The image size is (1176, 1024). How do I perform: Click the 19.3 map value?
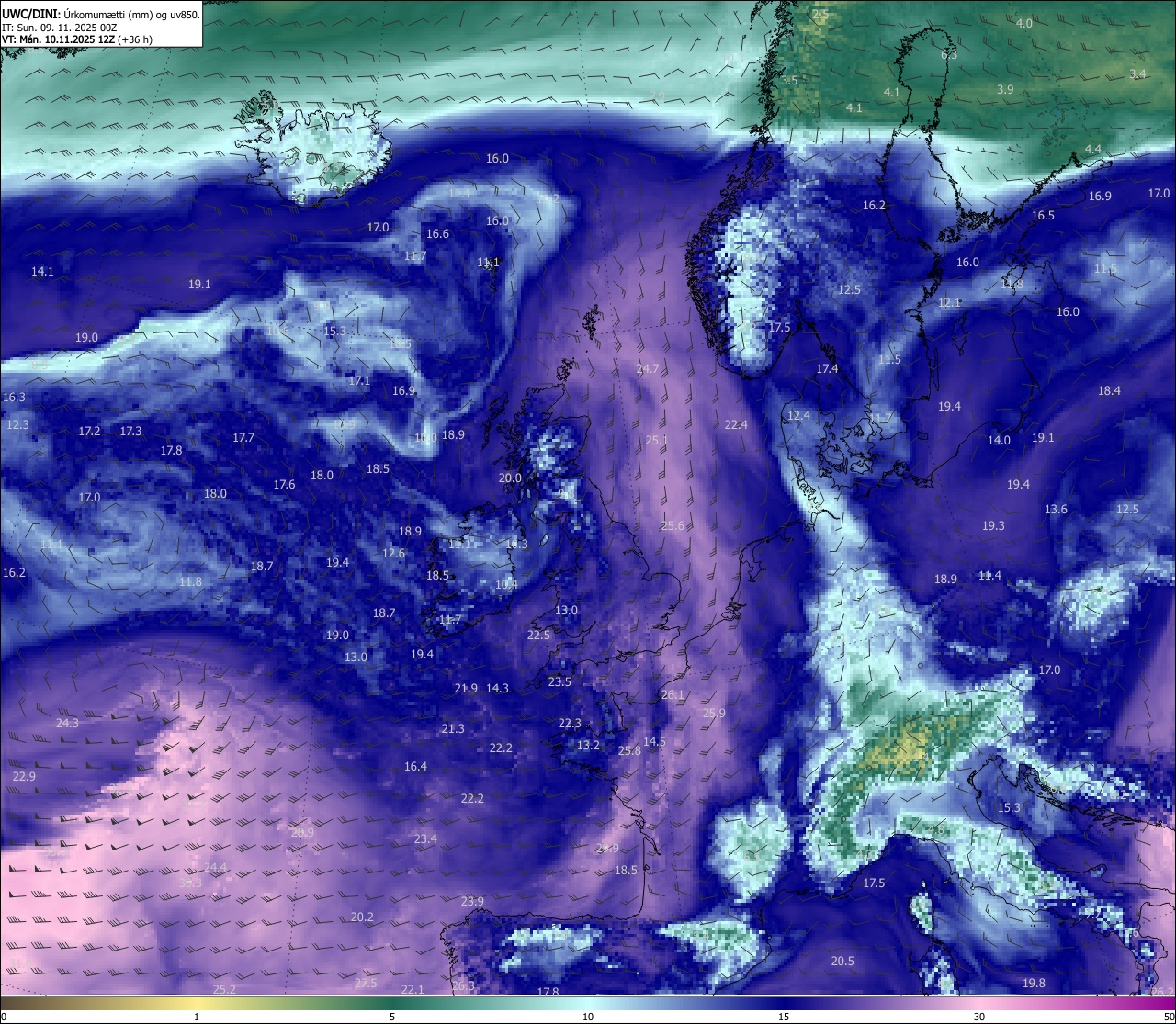(993, 525)
